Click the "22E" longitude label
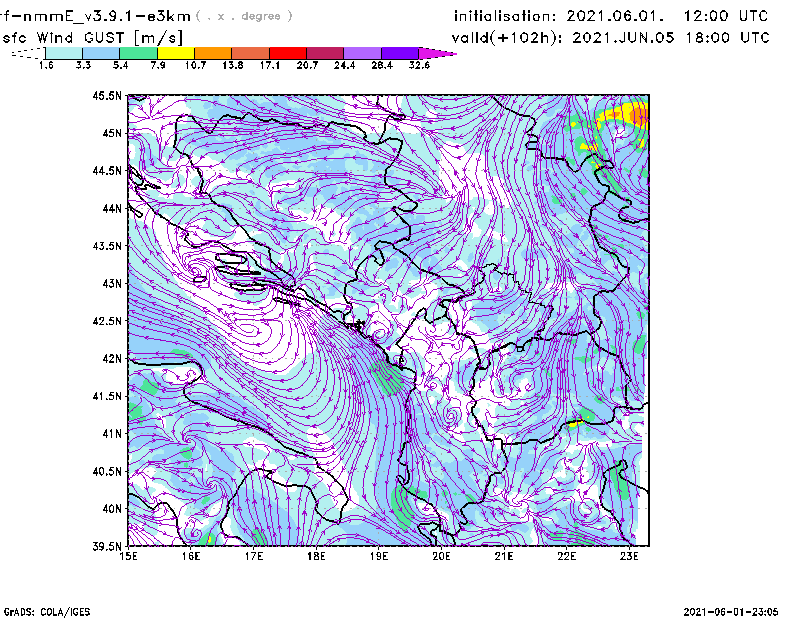Screen dimensions: 800x618 pyautogui.click(x=566, y=556)
